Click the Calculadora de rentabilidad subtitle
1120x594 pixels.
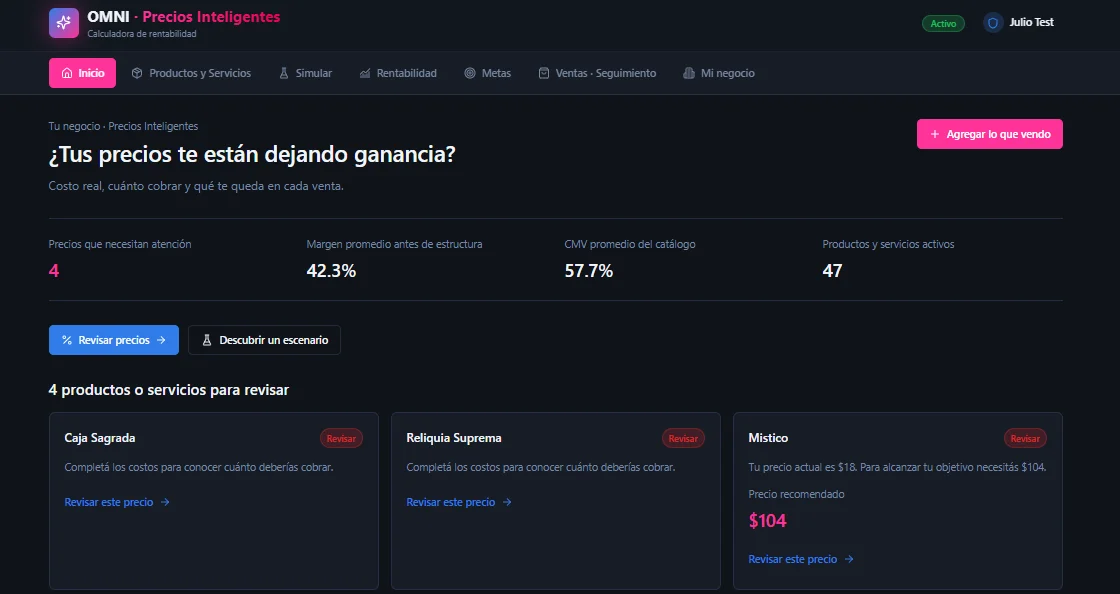pyautogui.click(x=141, y=34)
